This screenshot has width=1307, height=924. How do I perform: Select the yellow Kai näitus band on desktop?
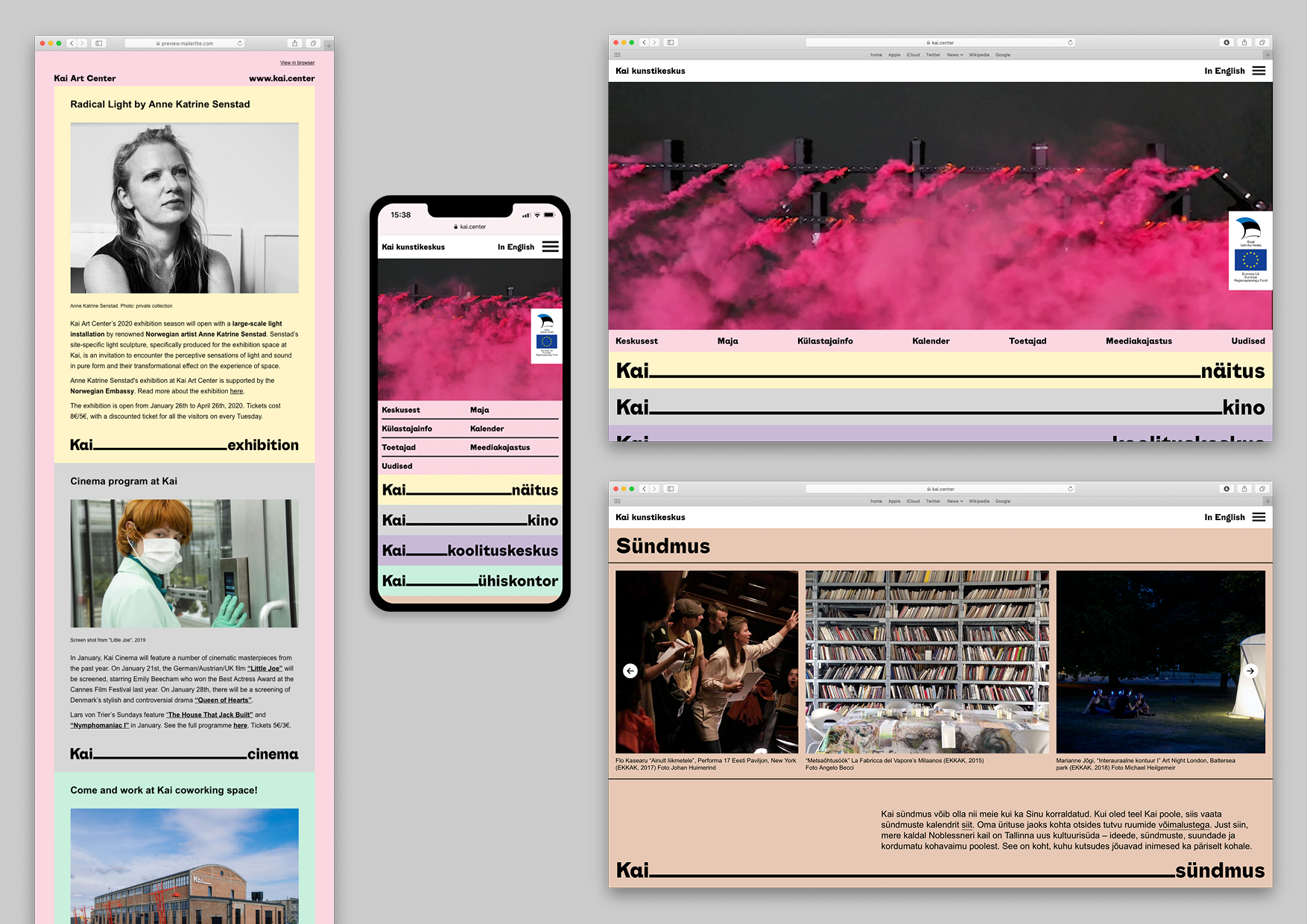pyautogui.click(x=940, y=370)
